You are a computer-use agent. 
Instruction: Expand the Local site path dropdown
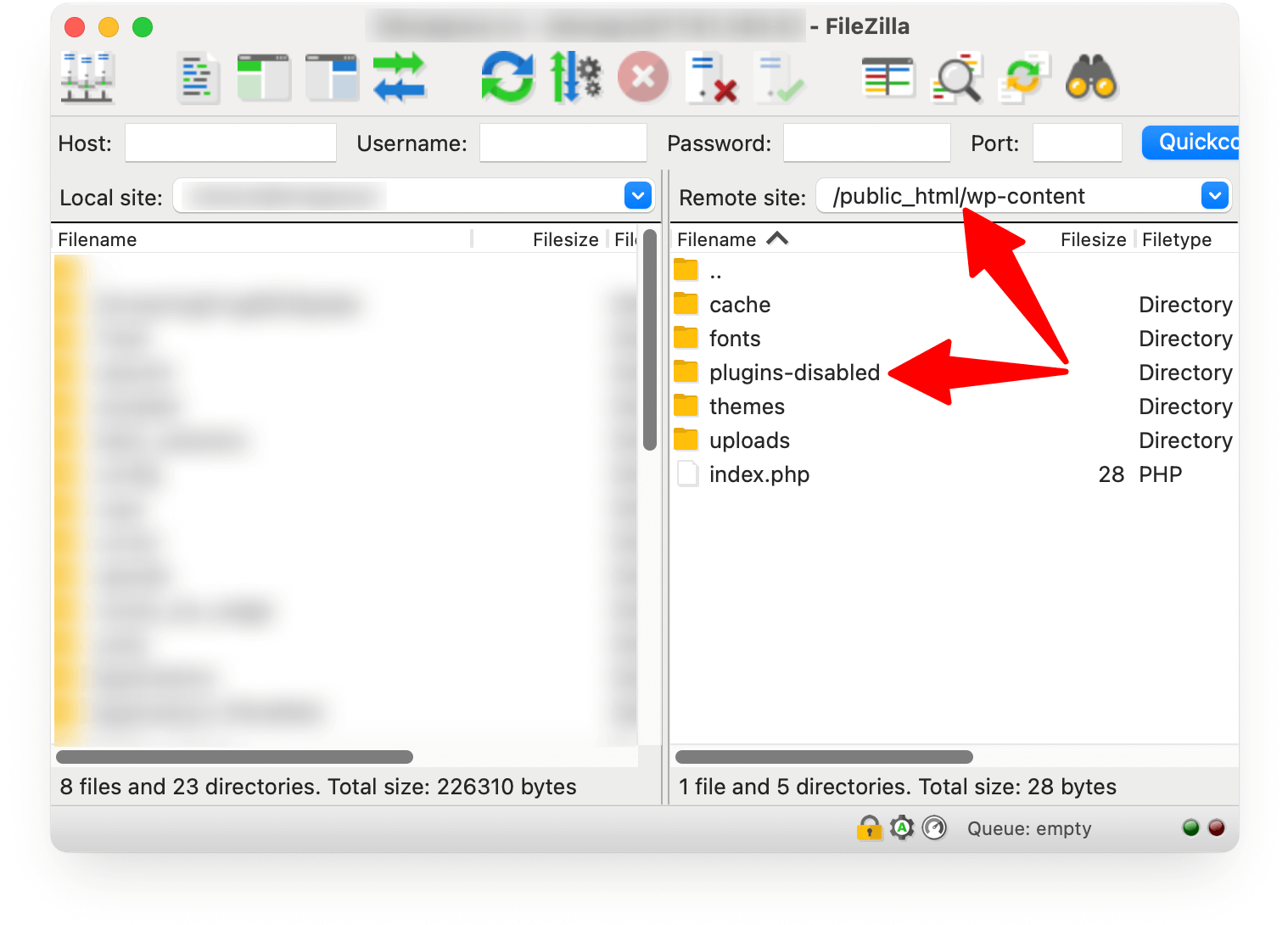(x=638, y=196)
